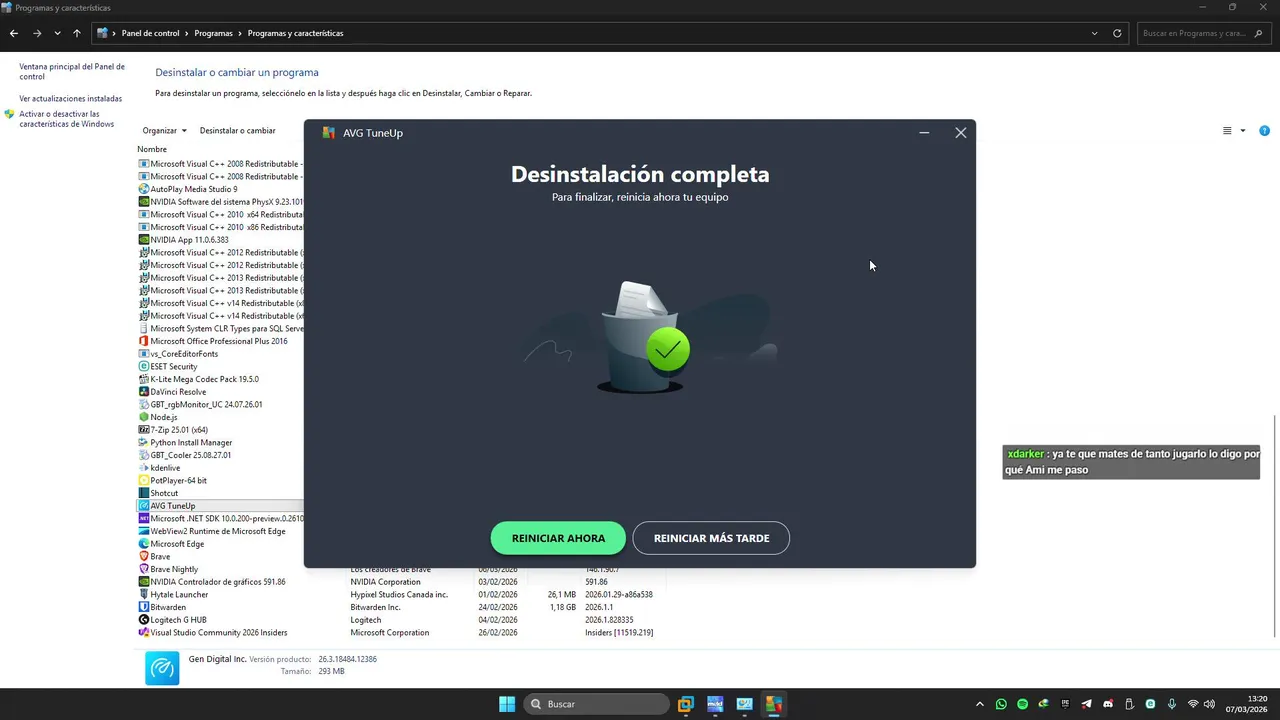The width and height of the screenshot is (1280, 720).
Task: Expand the address bar history dropdown
Action: pyautogui.click(x=1094, y=33)
